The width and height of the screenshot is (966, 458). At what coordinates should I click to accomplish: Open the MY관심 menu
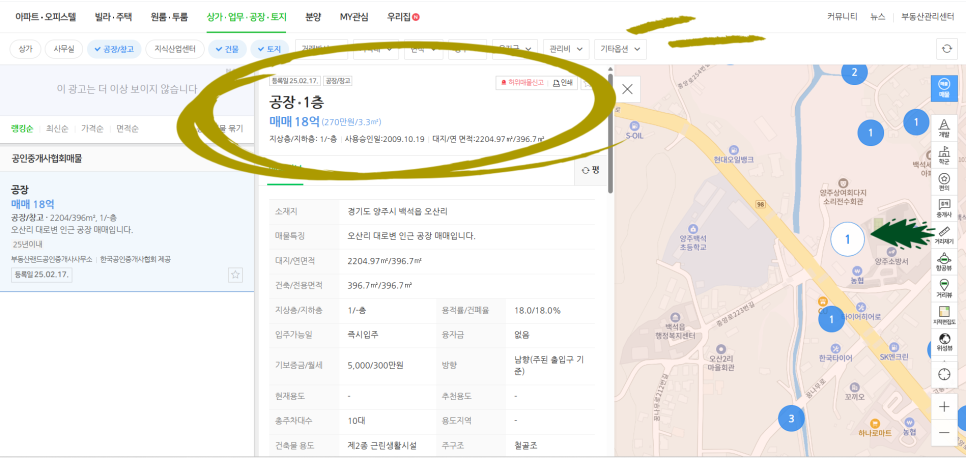coord(354,17)
